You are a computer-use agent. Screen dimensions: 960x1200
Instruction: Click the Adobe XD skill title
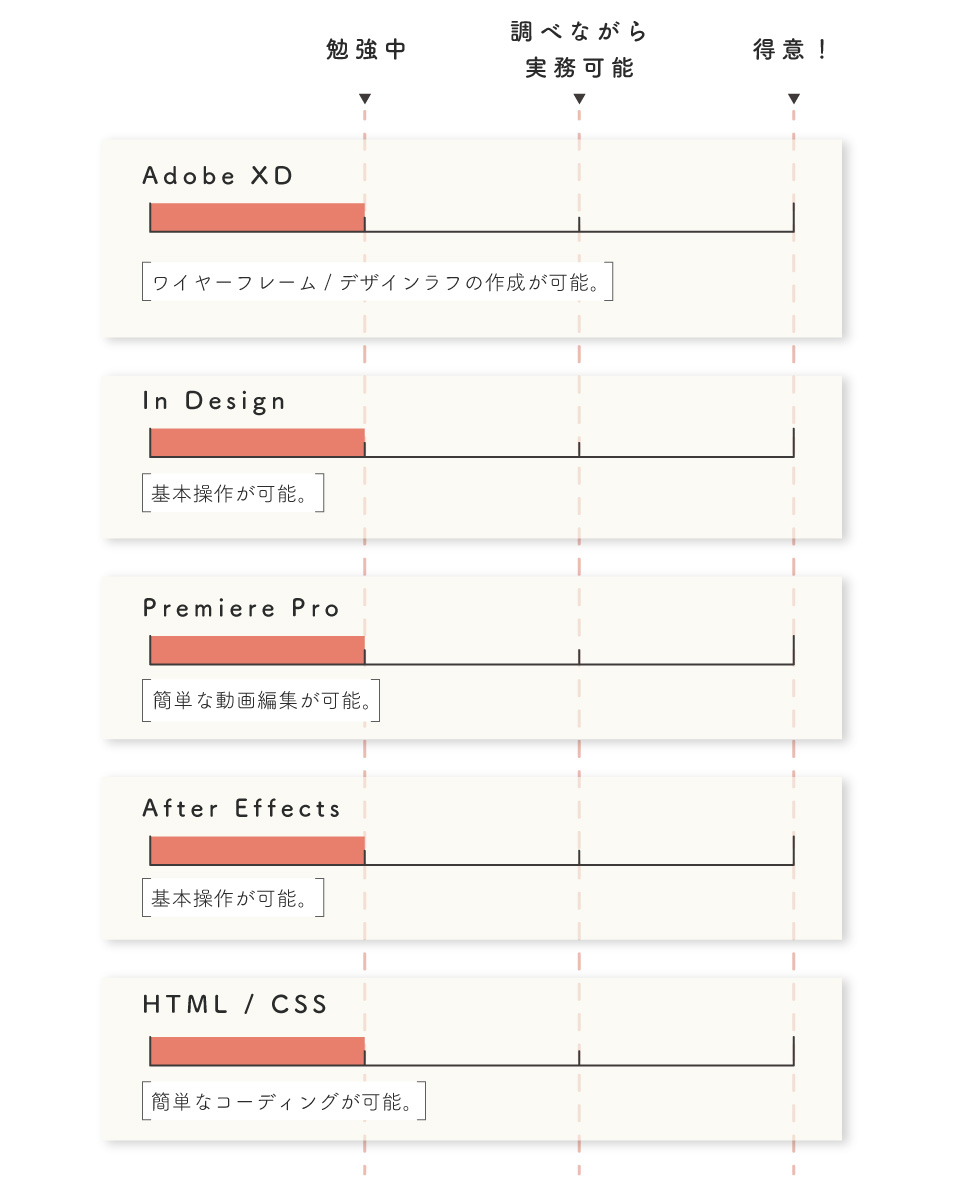pyautogui.click(x=218, y=176)
